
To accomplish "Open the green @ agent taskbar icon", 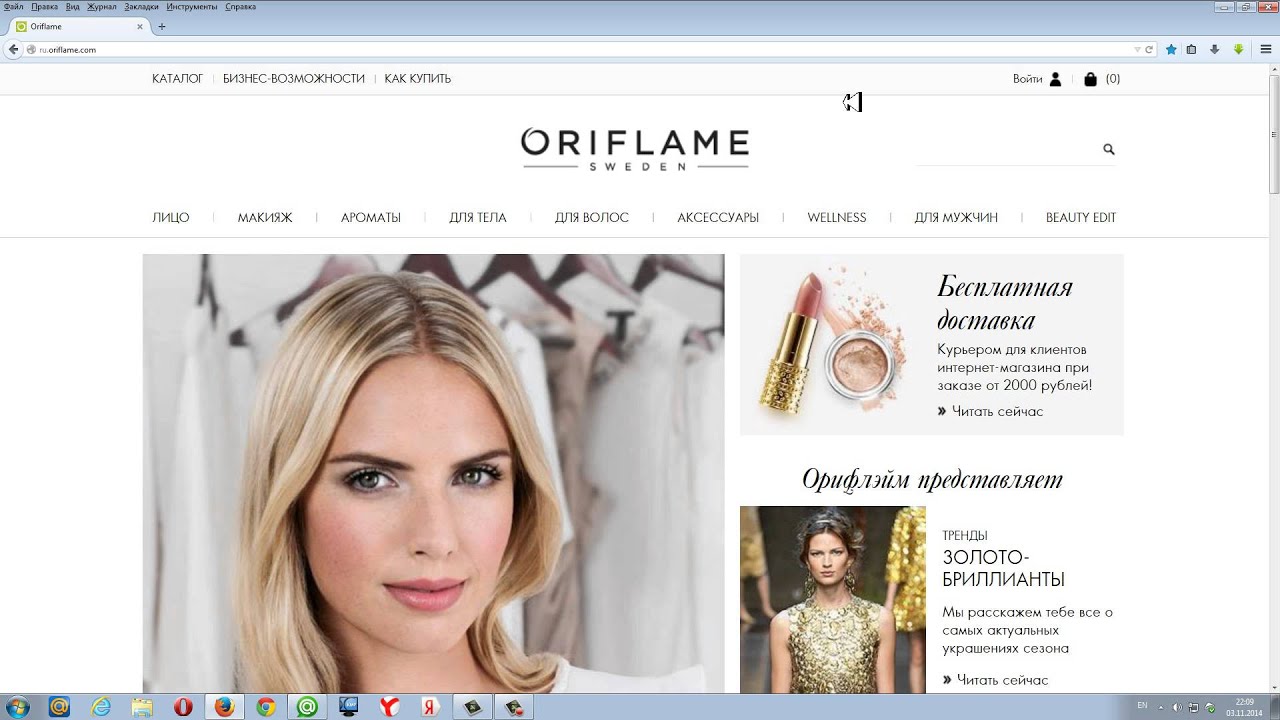I will tap(307, 707).
